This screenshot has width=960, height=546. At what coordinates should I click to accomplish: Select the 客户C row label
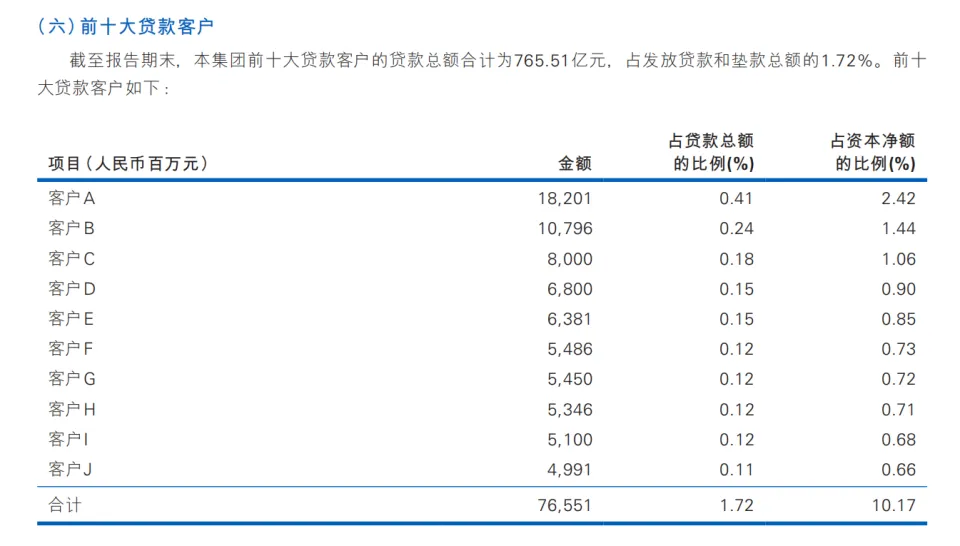click(x=71, y=259)
